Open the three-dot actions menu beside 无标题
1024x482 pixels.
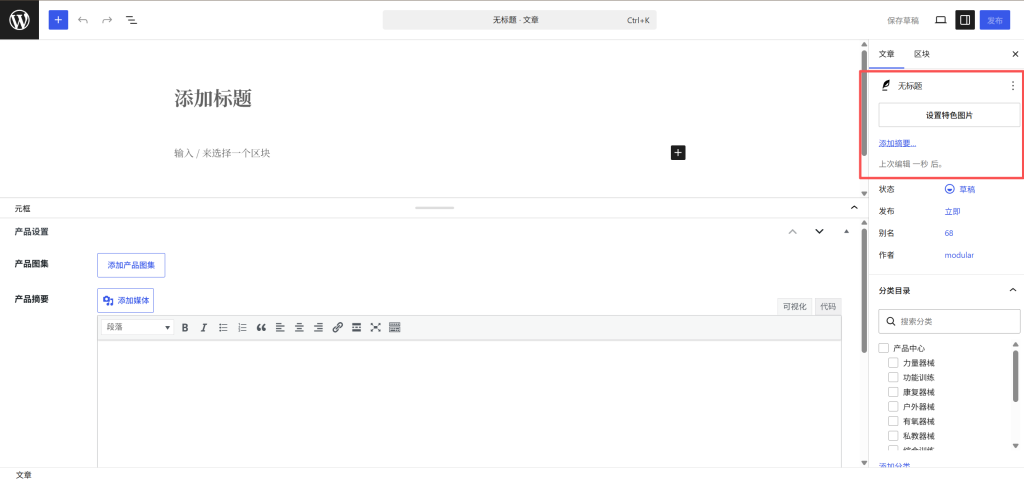point(1013,86)
